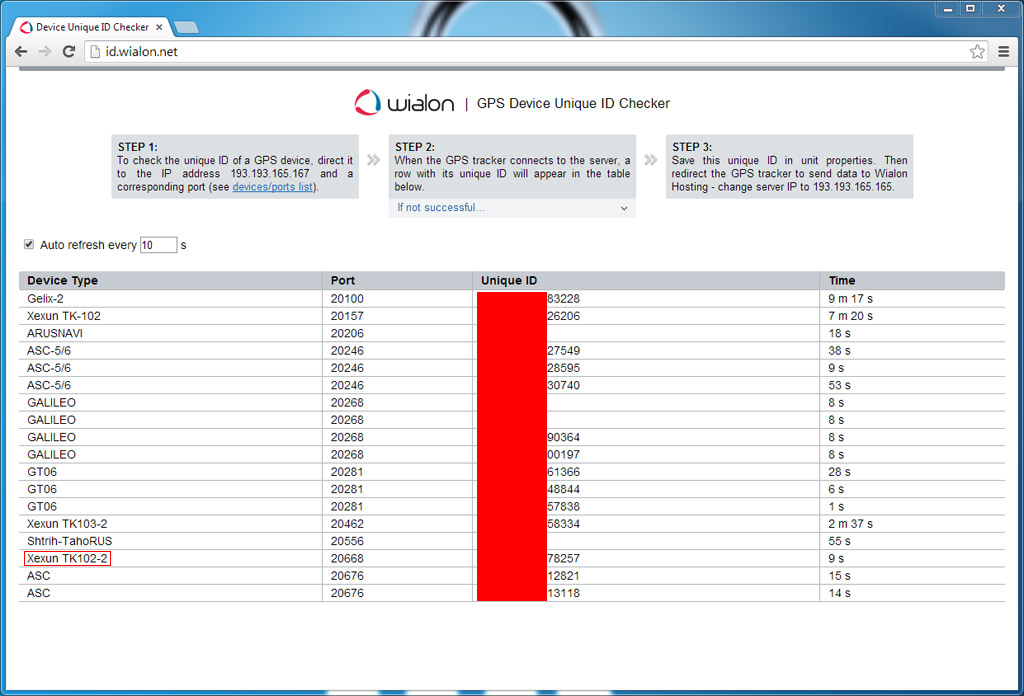Minimize the browser window
Viewport: 1024px width, 696px height.
coord(948,8)
